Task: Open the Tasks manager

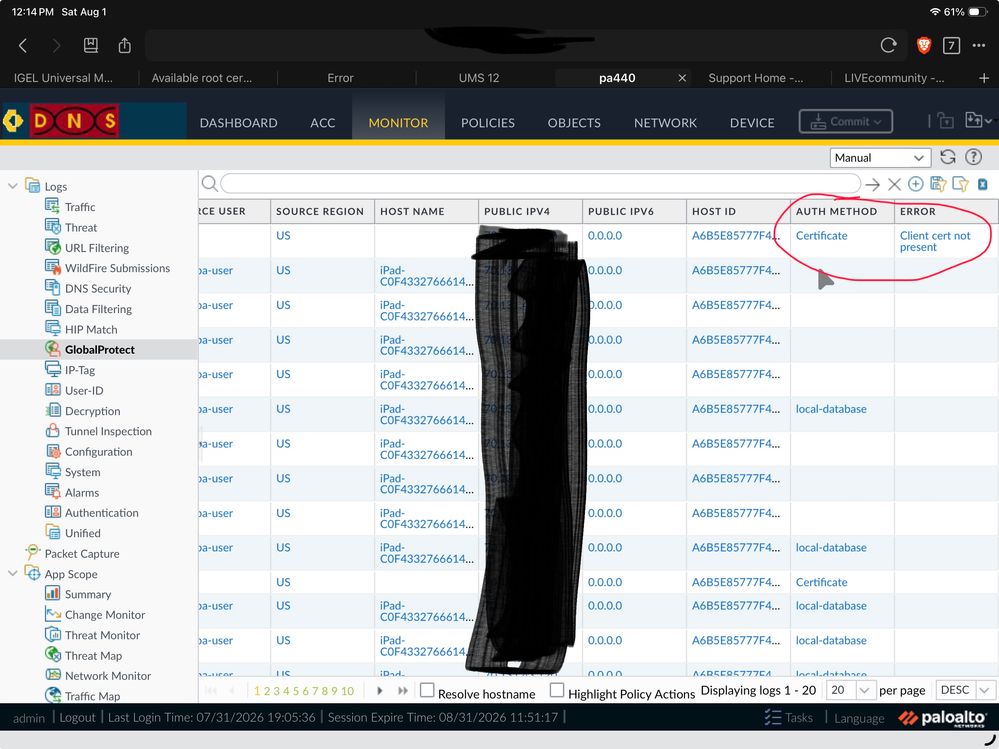Action: tap(789, 718)
